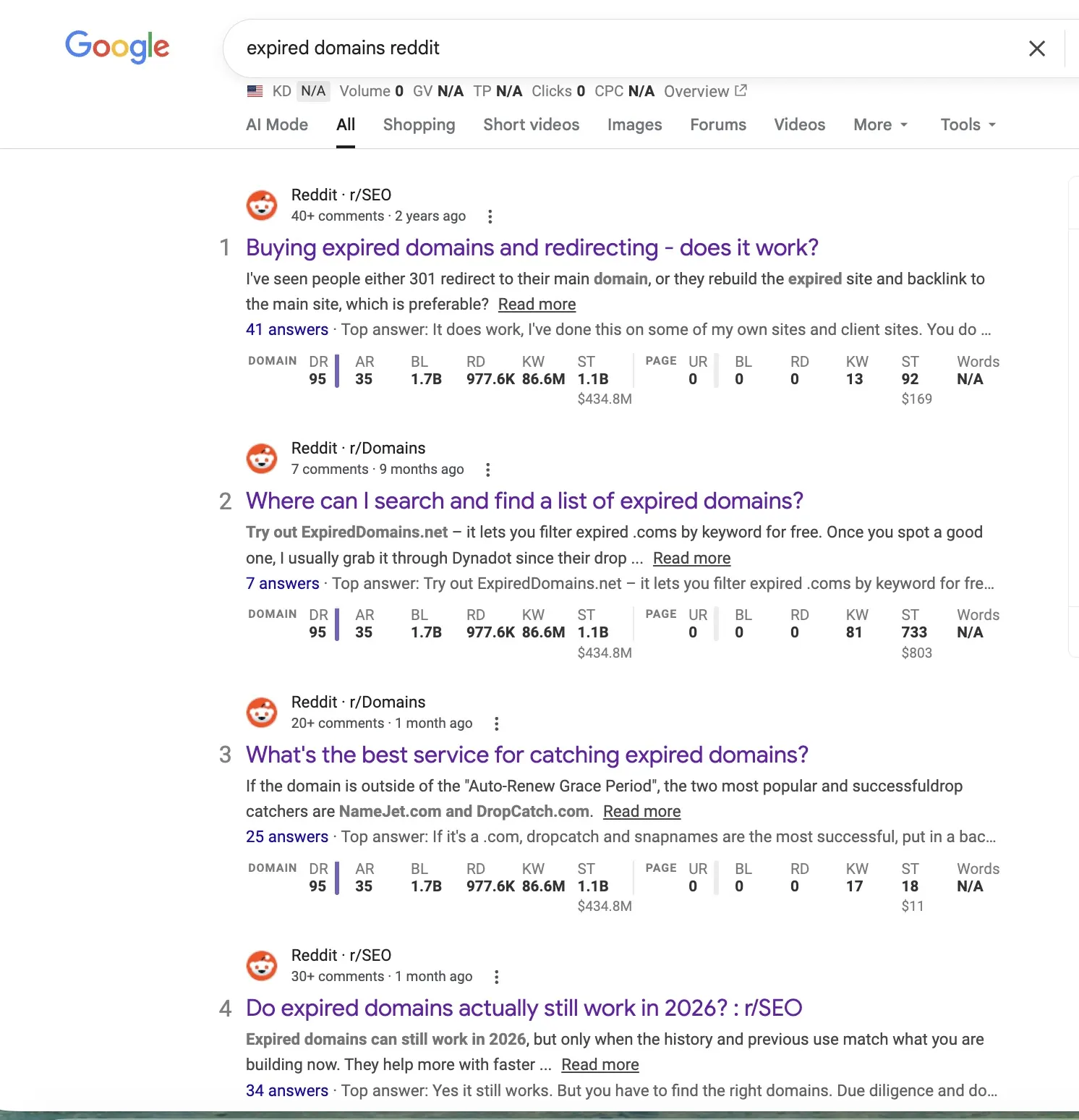
Task: Open the Overview external link icon
Action: [x=740, y=90]
